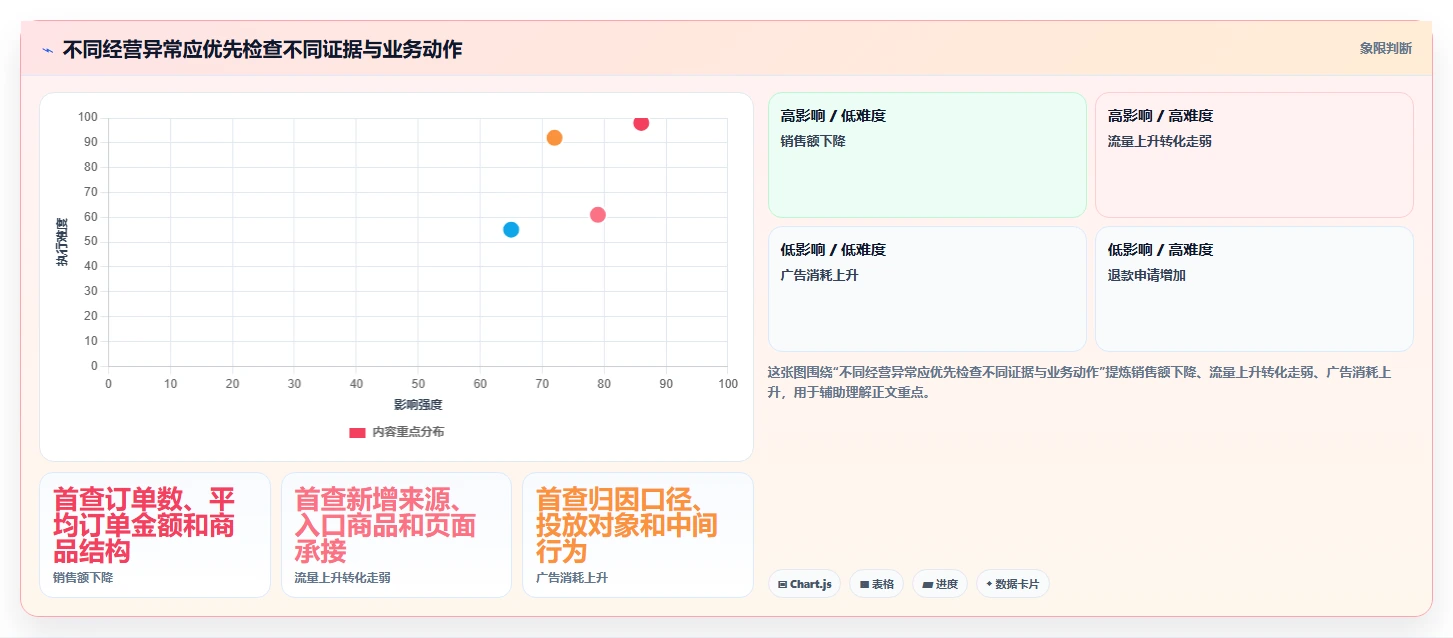Click the 执行难度 axis label

tap(62, 242)
